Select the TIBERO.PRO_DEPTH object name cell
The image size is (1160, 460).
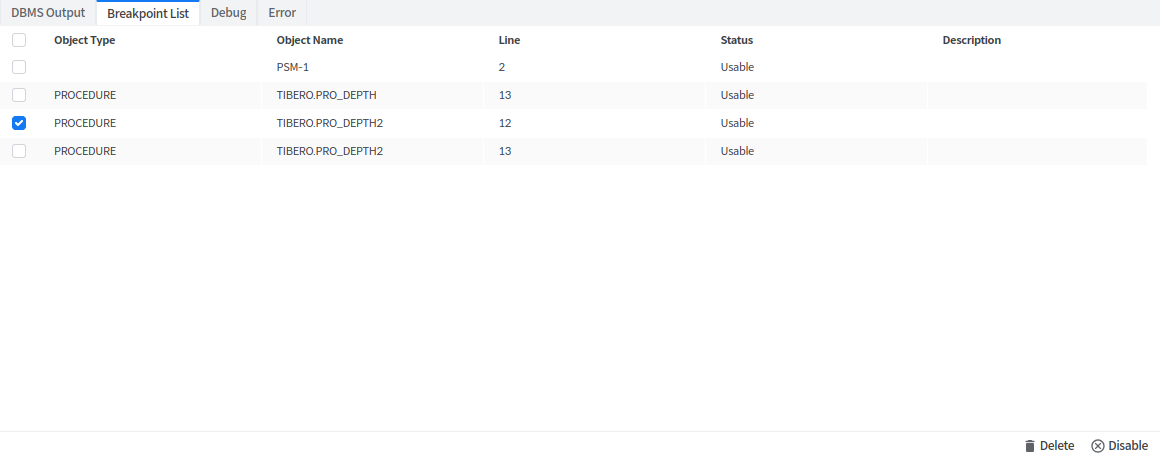click(326, 95)
